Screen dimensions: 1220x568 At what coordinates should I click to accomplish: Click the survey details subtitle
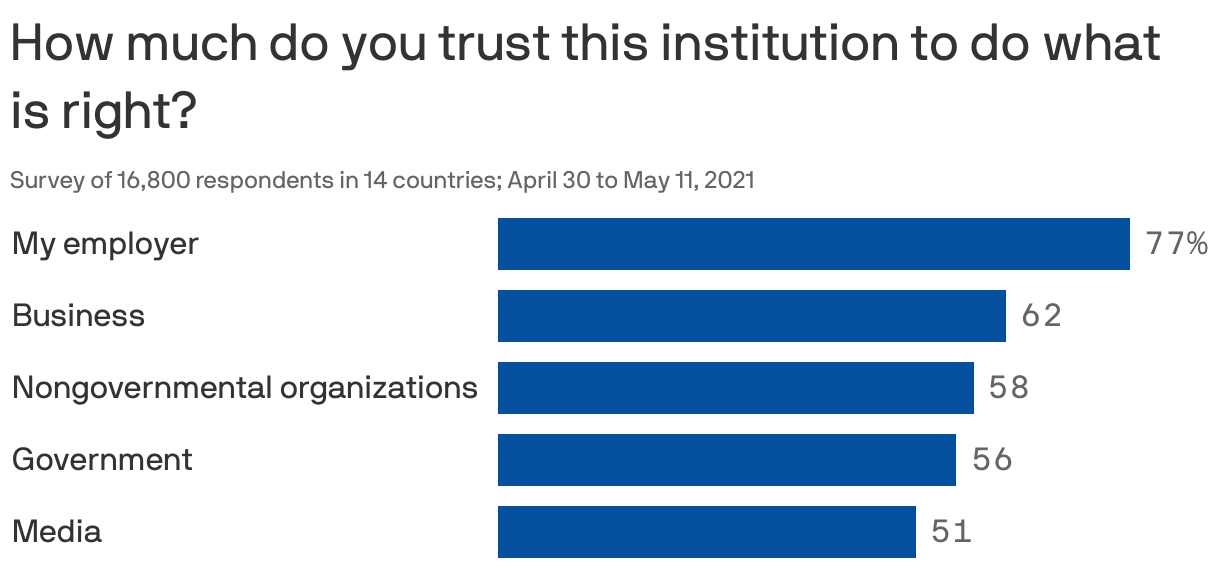click(x=382, y=181)
